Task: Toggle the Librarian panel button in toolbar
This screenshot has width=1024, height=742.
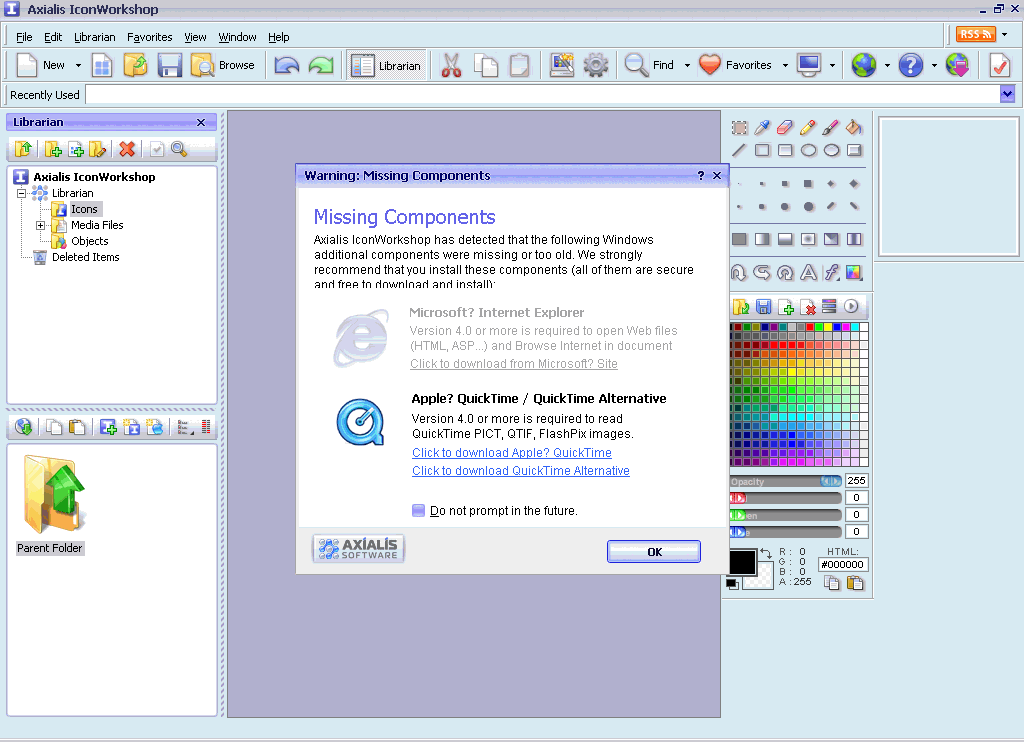Action: coord(388,65)
